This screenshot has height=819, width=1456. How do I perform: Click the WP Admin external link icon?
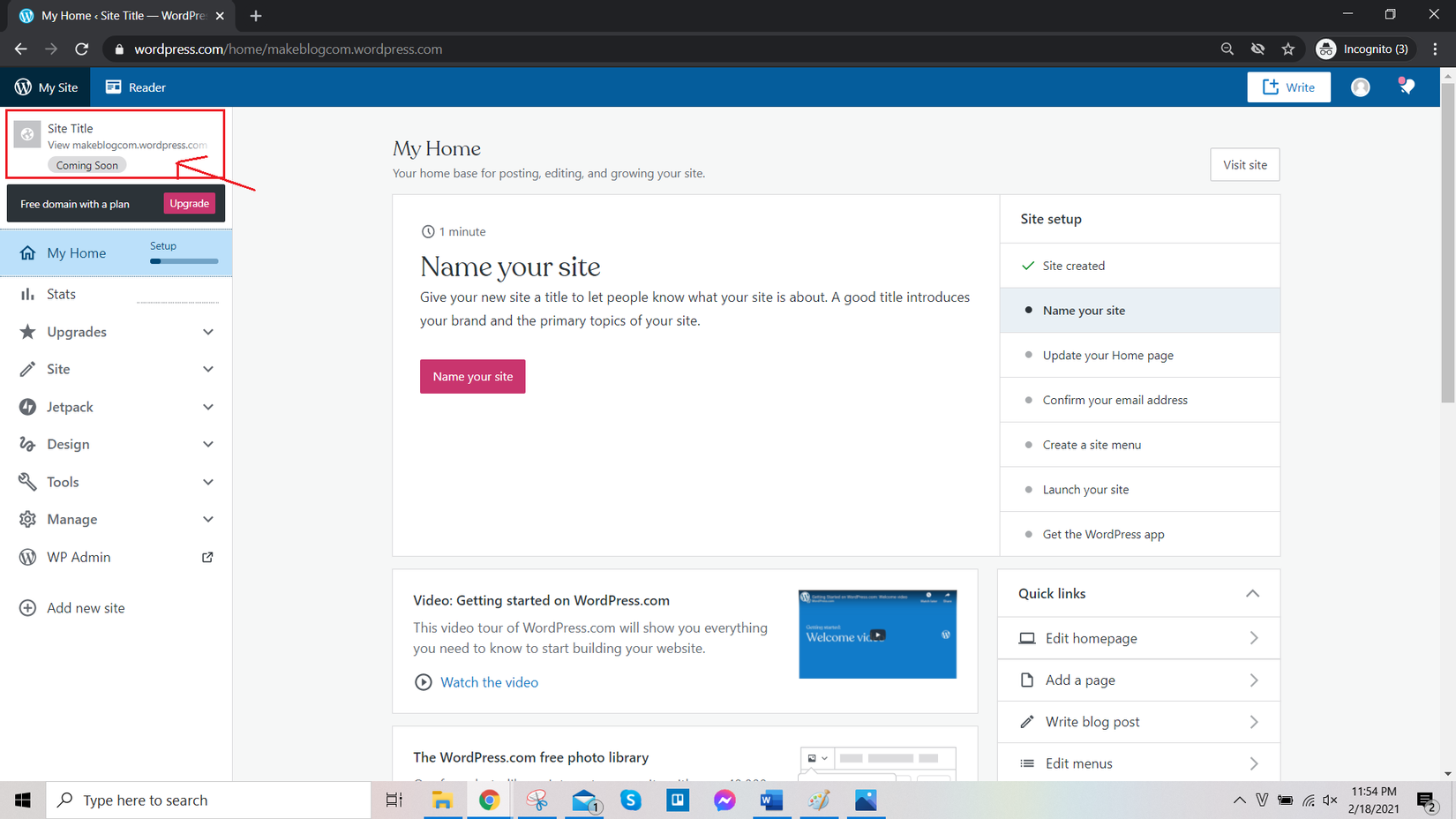[x=207, y=557]
